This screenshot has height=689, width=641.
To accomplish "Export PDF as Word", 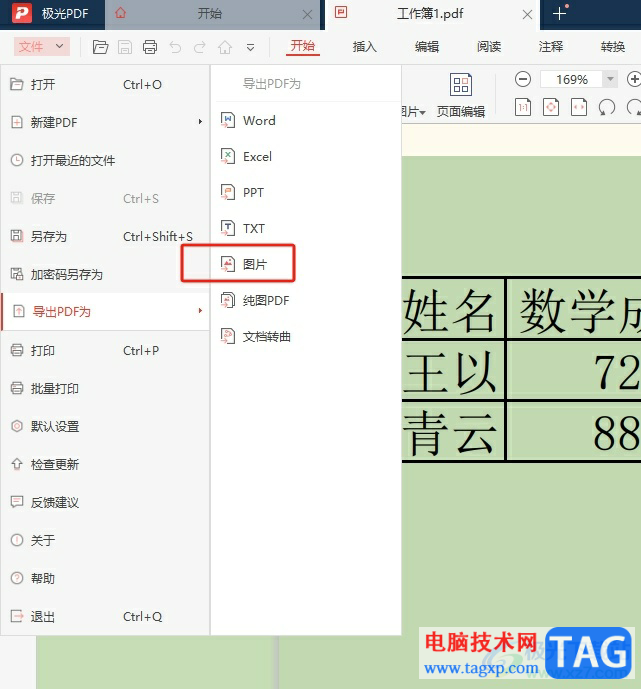I will click(306, 120).
